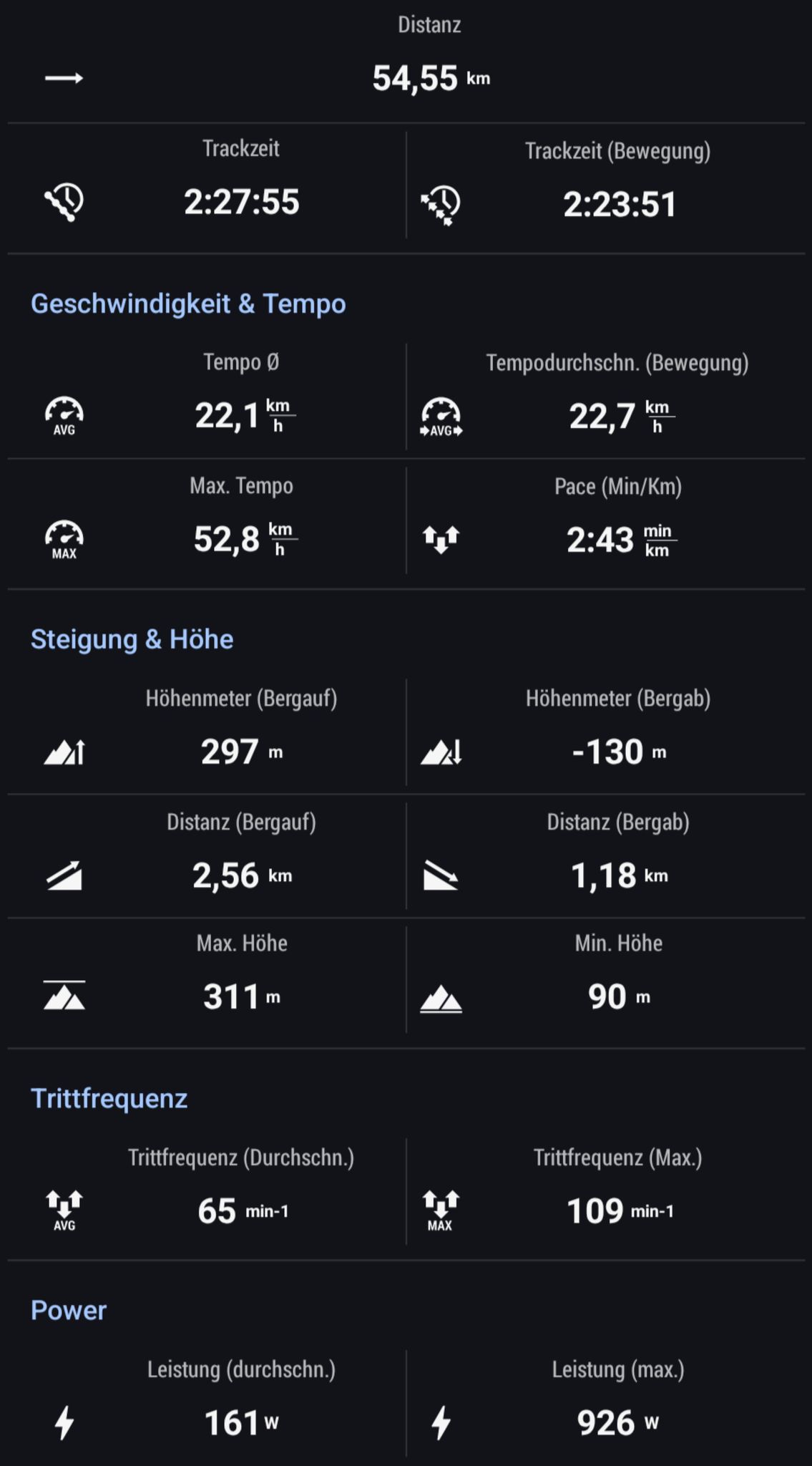The height and width of the screenshot is (1466, 812).
Task: Tap the average cadence AVG icon
Action: (64, 1211)
